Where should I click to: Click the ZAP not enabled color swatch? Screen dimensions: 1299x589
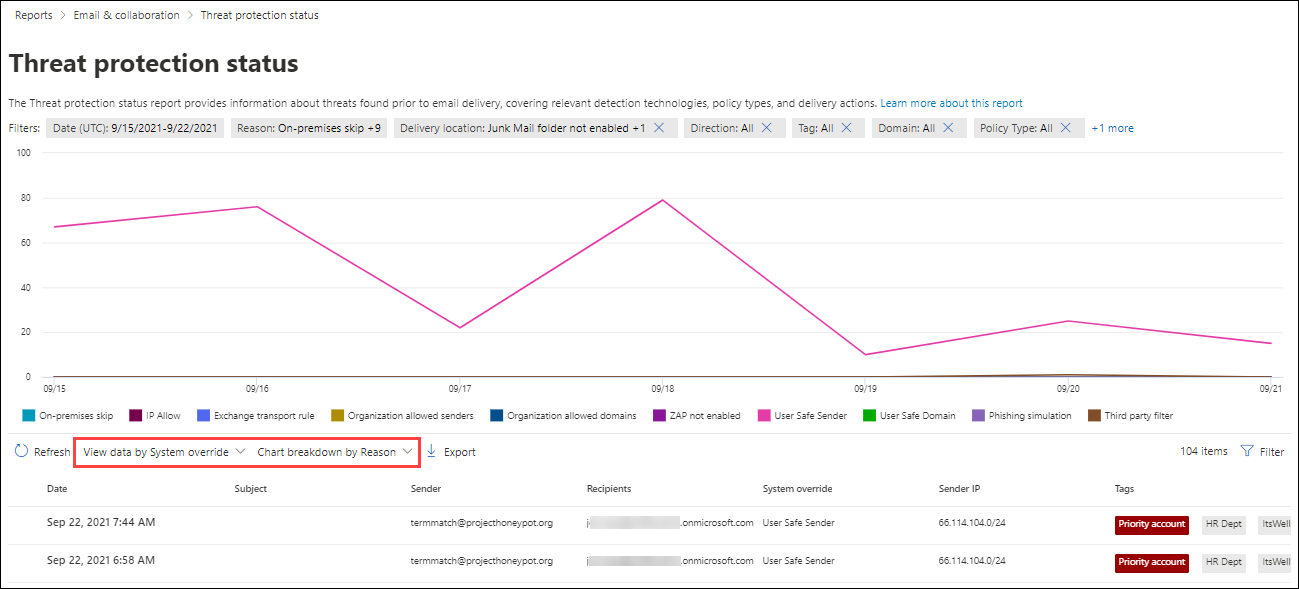(x=659, y=416)
